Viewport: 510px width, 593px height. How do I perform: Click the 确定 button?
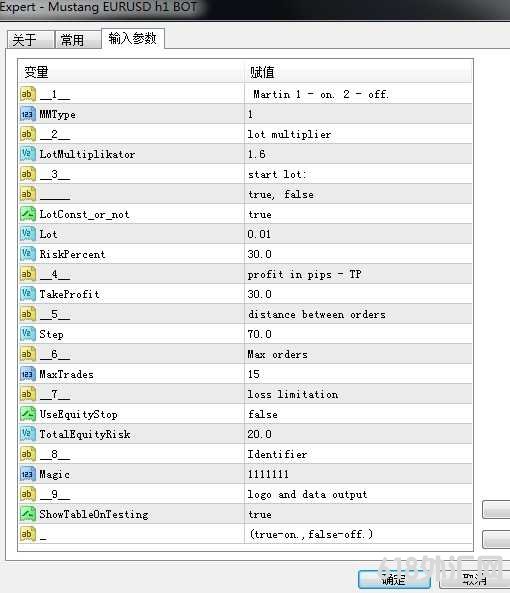point(394,579)
